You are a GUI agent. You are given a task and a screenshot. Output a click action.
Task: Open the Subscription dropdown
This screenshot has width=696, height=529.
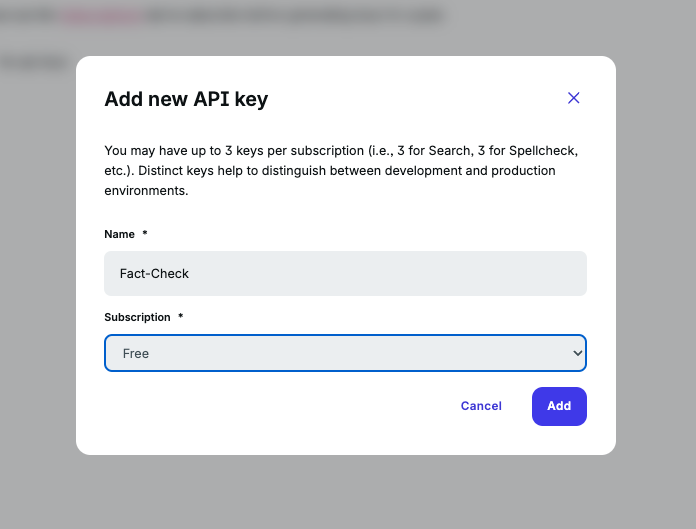[x=345, y=353]
